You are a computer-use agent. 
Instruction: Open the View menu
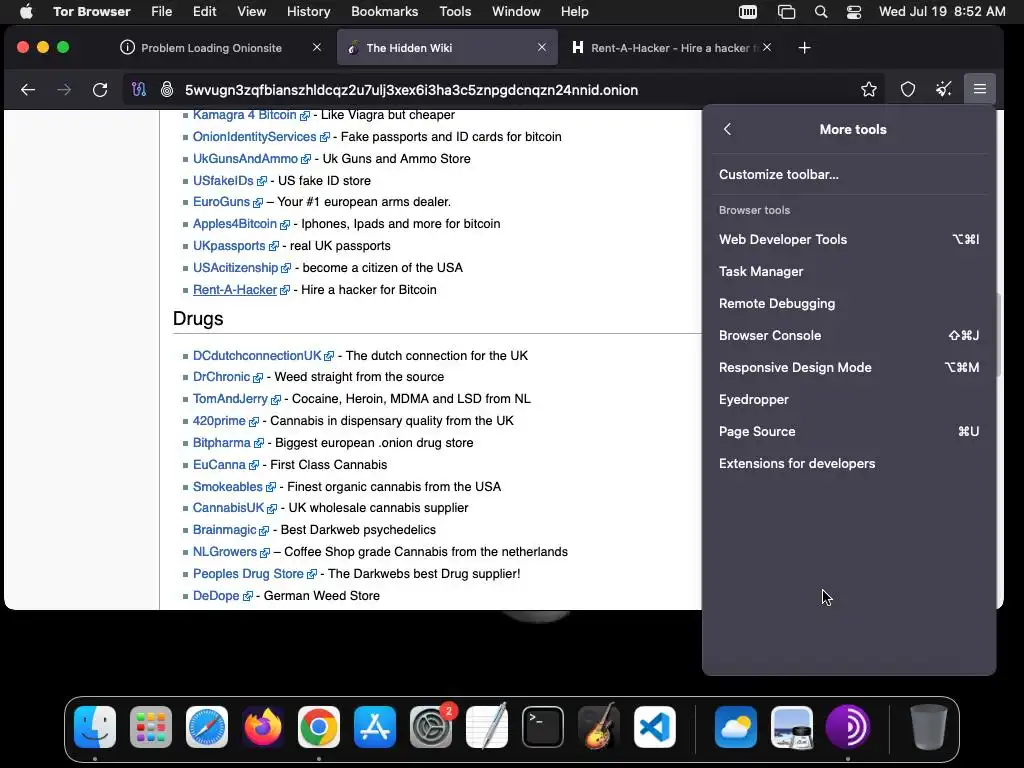pos(251,12)
